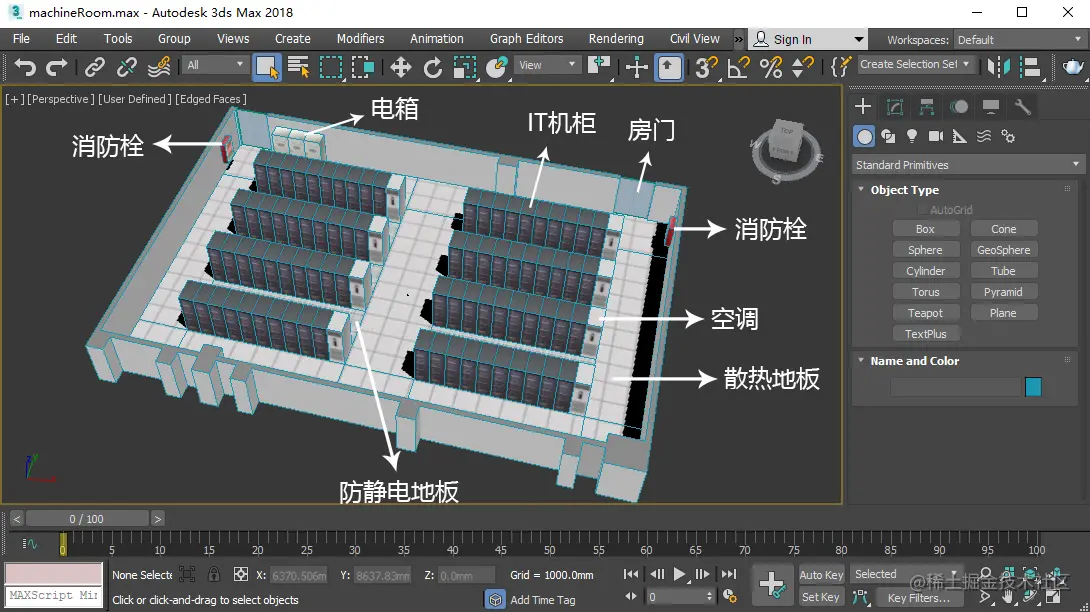Toggle Auto Key animation mode

820,575
